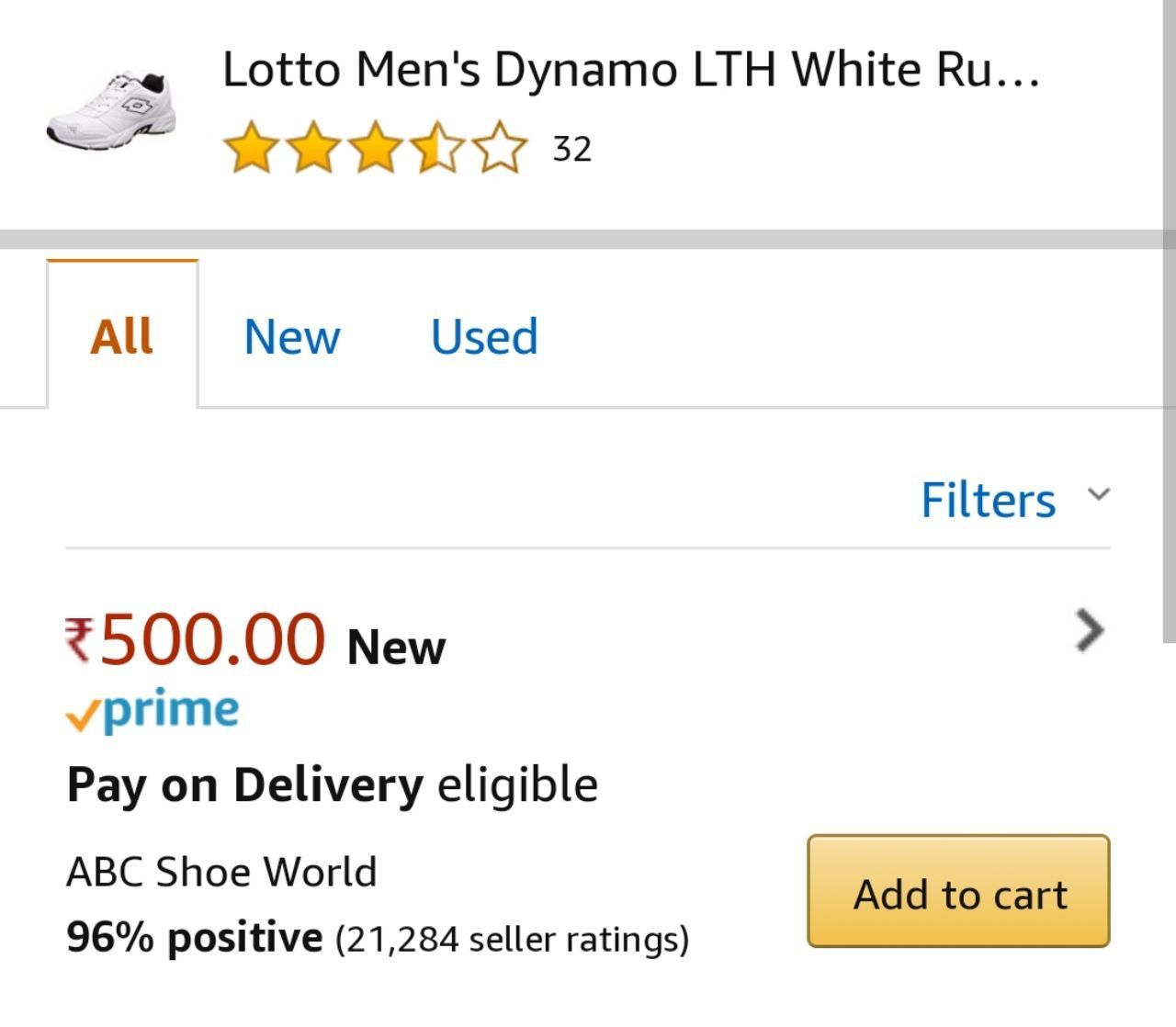The height and width of the screenshot is (1027, 1176).
Task: Select the All offers tab
Action: click(x=122, y=335)
